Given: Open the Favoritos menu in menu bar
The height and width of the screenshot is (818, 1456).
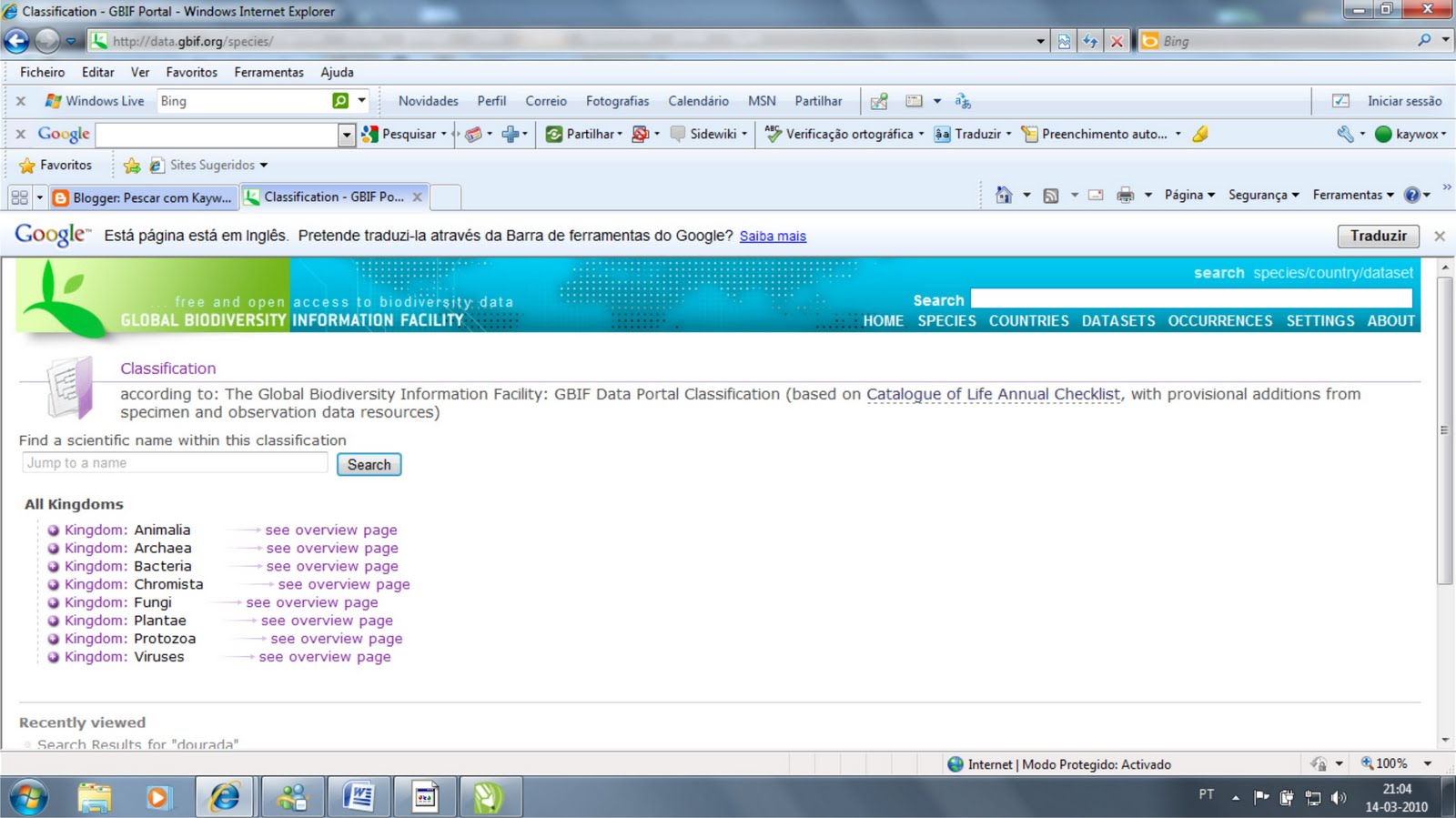Looking at the screenshot, I should 191,72.
